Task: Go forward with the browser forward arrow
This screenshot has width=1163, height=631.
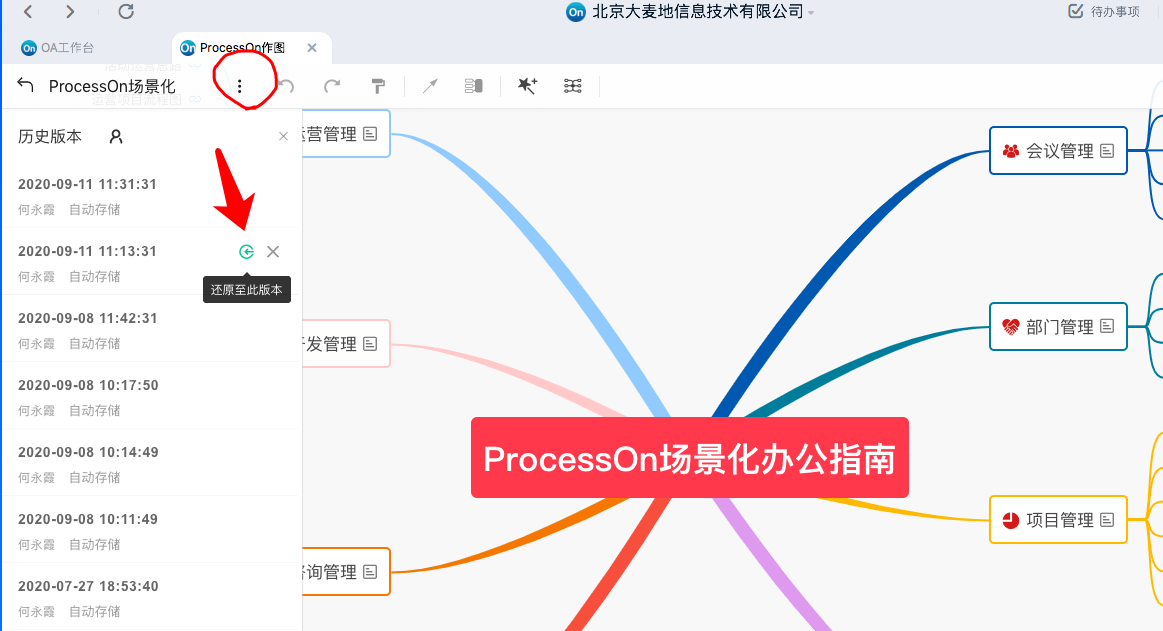Action: 70,11
